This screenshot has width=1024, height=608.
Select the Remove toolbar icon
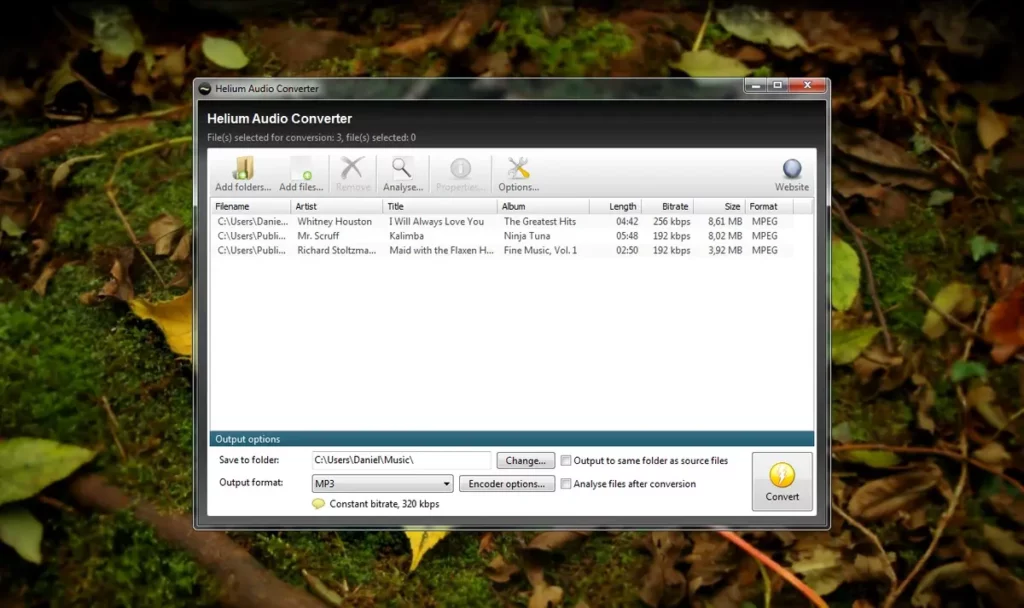[352, 168]
